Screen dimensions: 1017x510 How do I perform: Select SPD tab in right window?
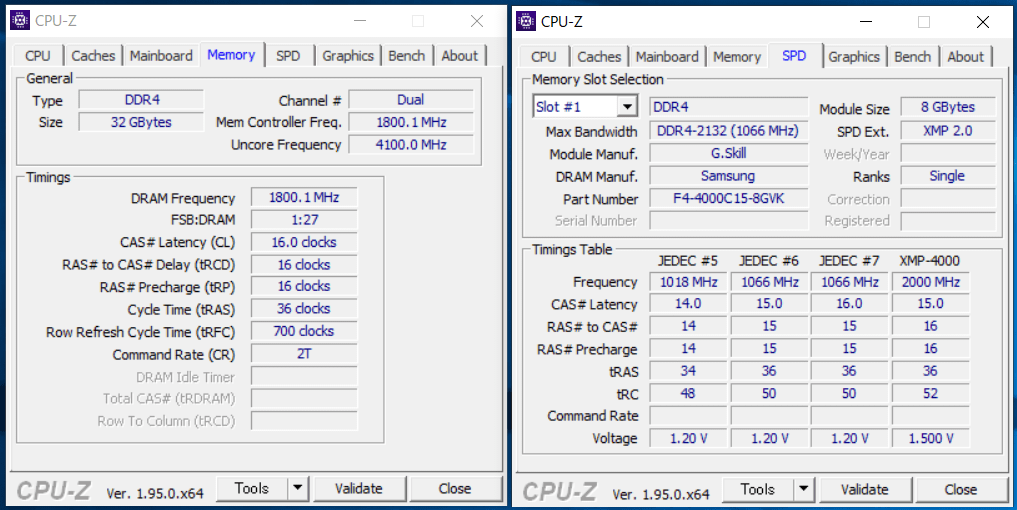coord(795,55)
